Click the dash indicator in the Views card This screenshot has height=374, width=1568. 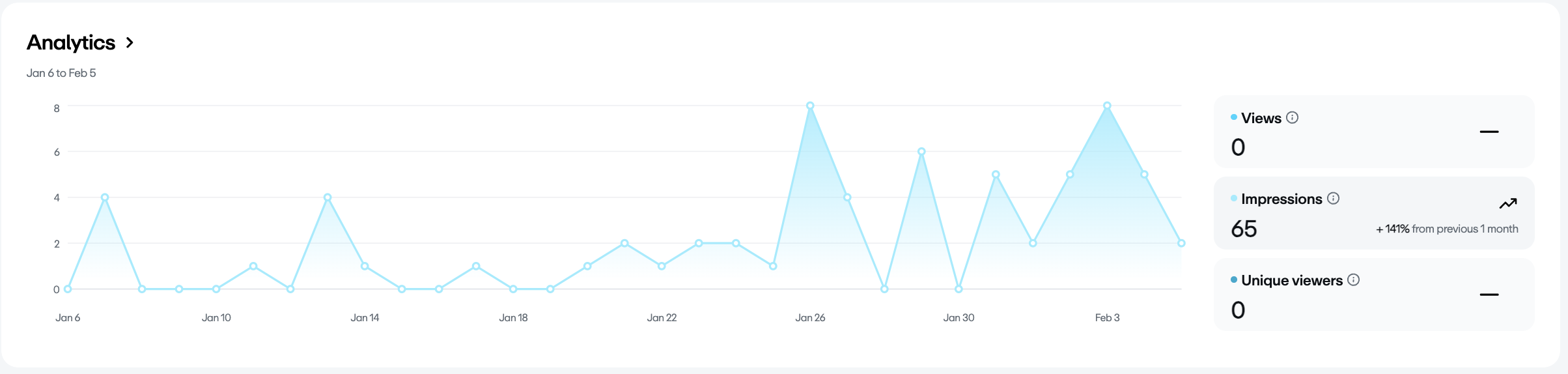pyautogui.click(x=1489, y=132)
